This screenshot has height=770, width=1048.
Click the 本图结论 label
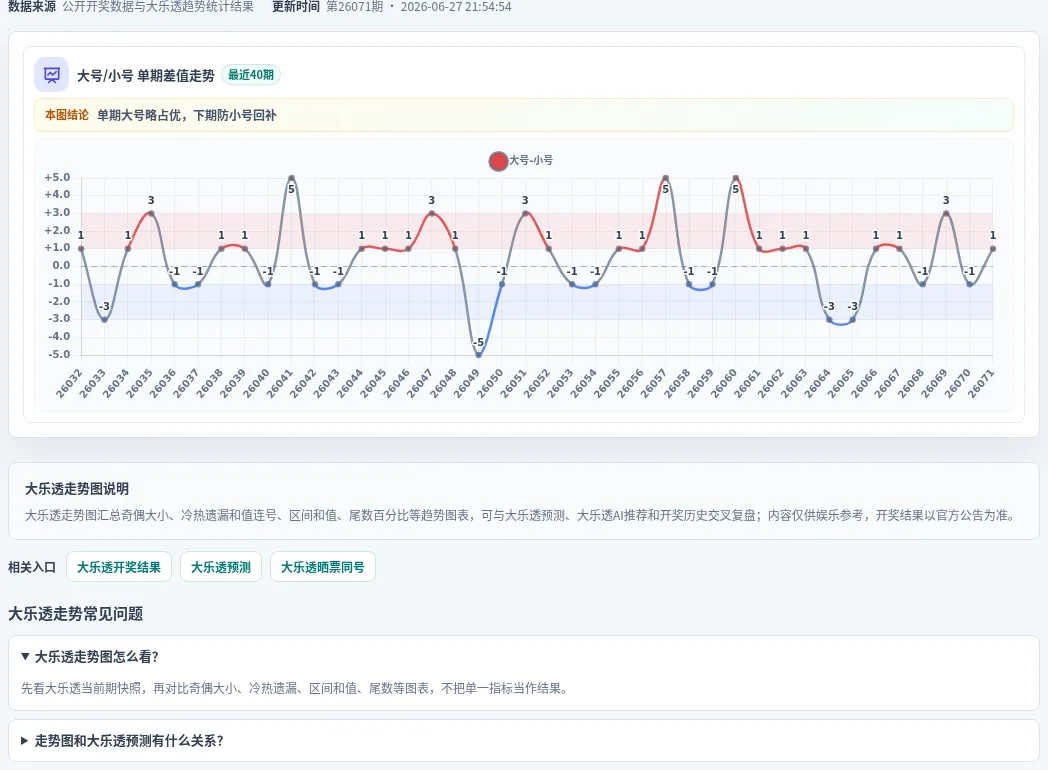pyautogui.click(x=67, y=115)
